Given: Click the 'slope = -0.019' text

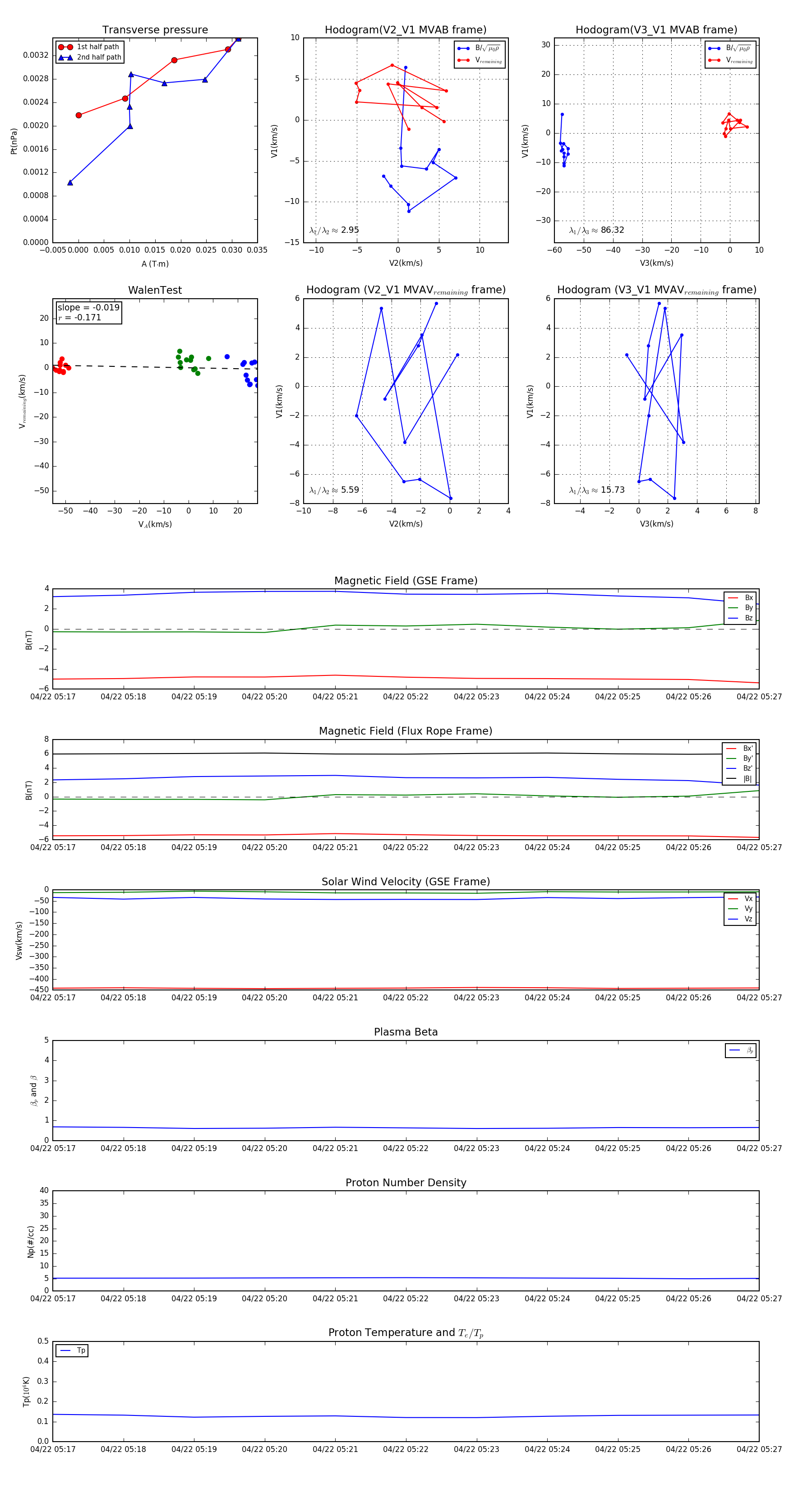Looking at the screenshot, I should pyautogui.click(x=88, y=308).
